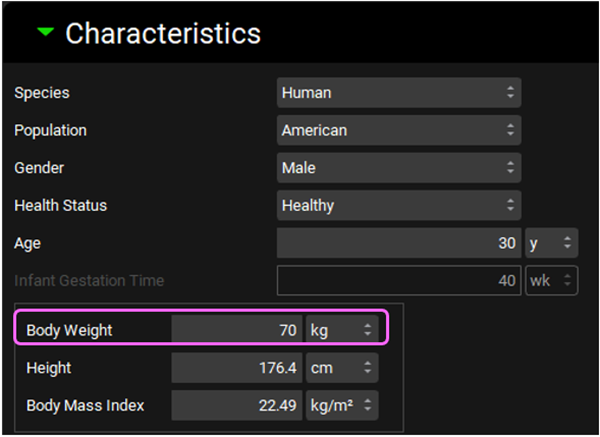Image resolution: width=600 pixels, height=437 pixels.
Task: Open the Health Status dropdown showing Healthy
Action: click(398, 205)
